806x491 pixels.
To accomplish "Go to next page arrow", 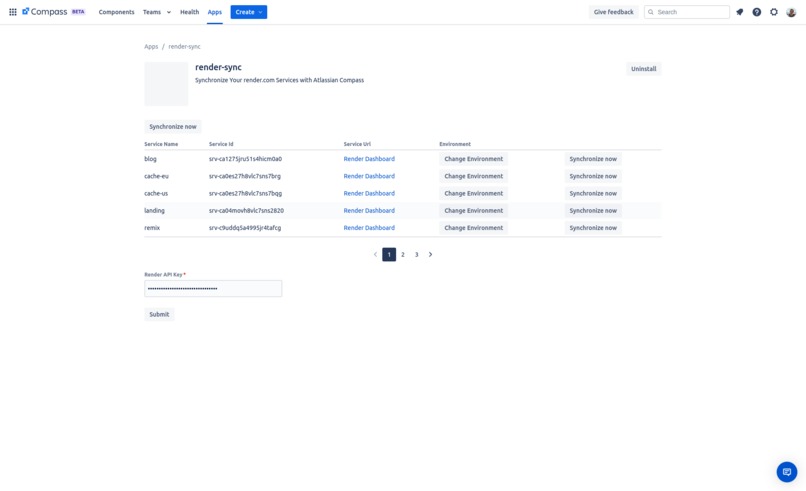I will 430,254.
